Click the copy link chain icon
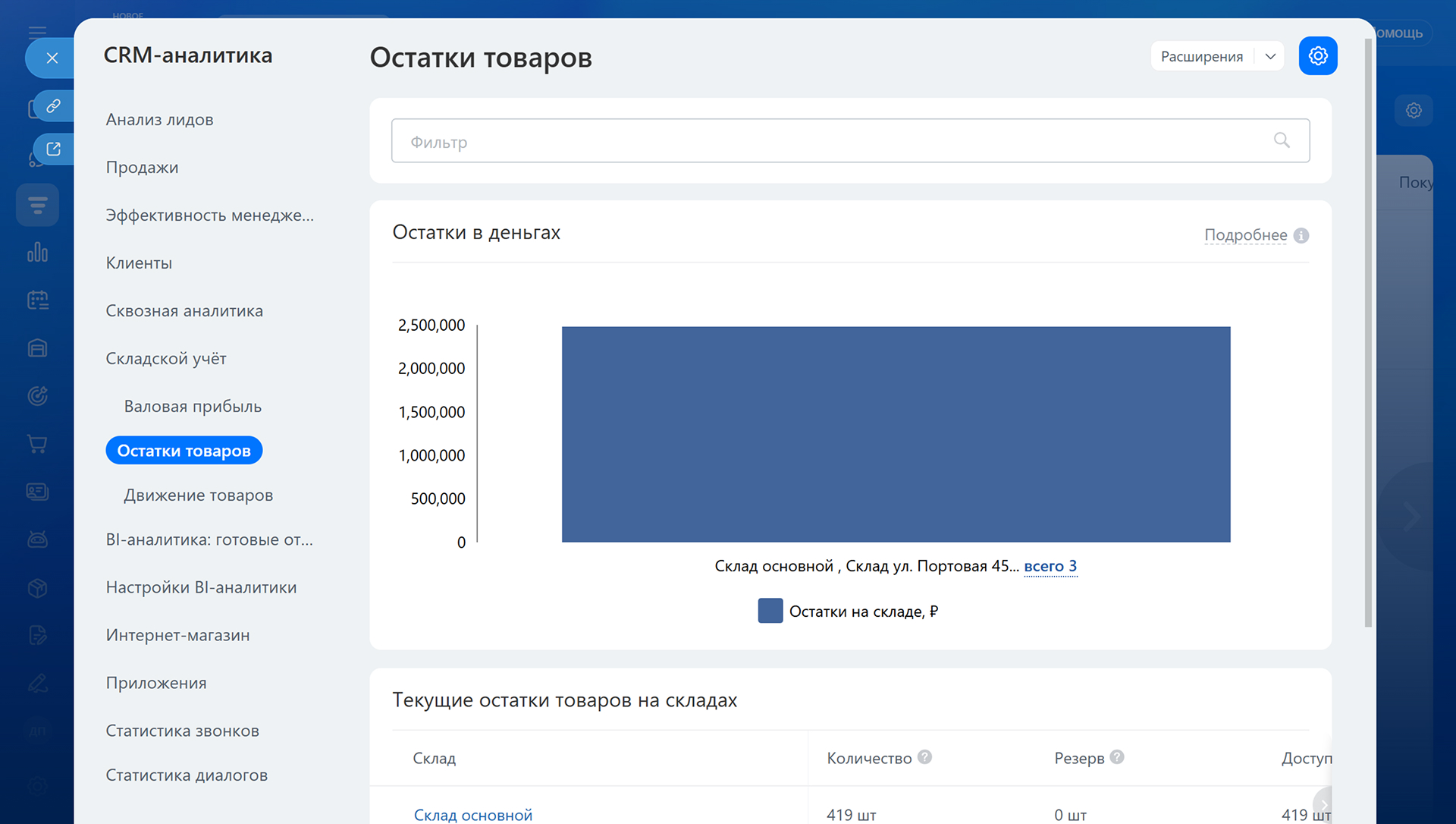Viewport: 1456px width, 824px height. coord(53,105)
